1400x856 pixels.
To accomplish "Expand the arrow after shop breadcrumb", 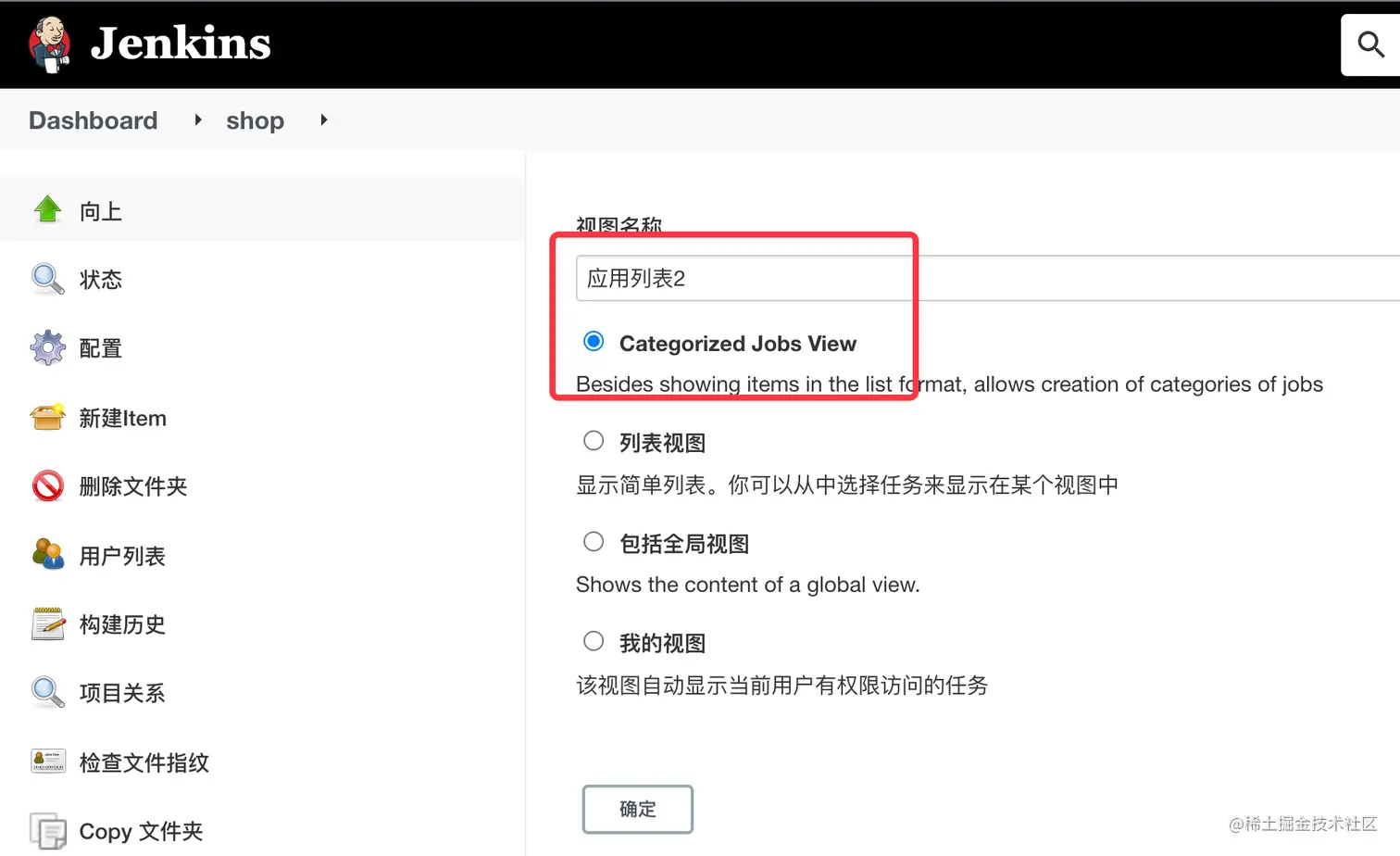I will [324, 120].
